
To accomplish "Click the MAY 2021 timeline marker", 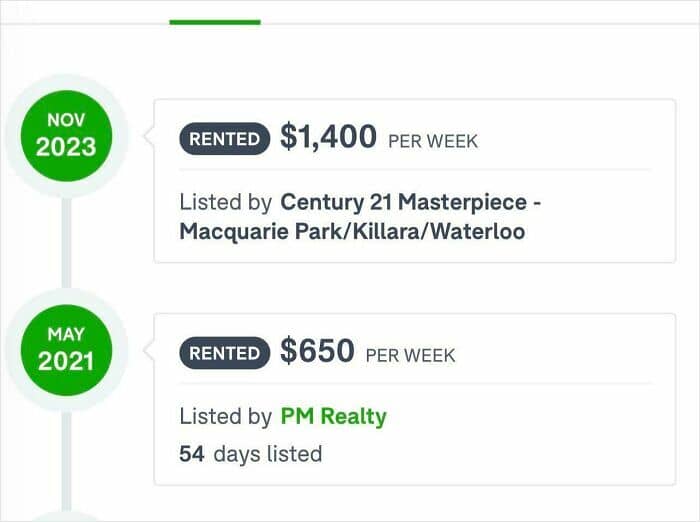I will [x=66, y=349].
